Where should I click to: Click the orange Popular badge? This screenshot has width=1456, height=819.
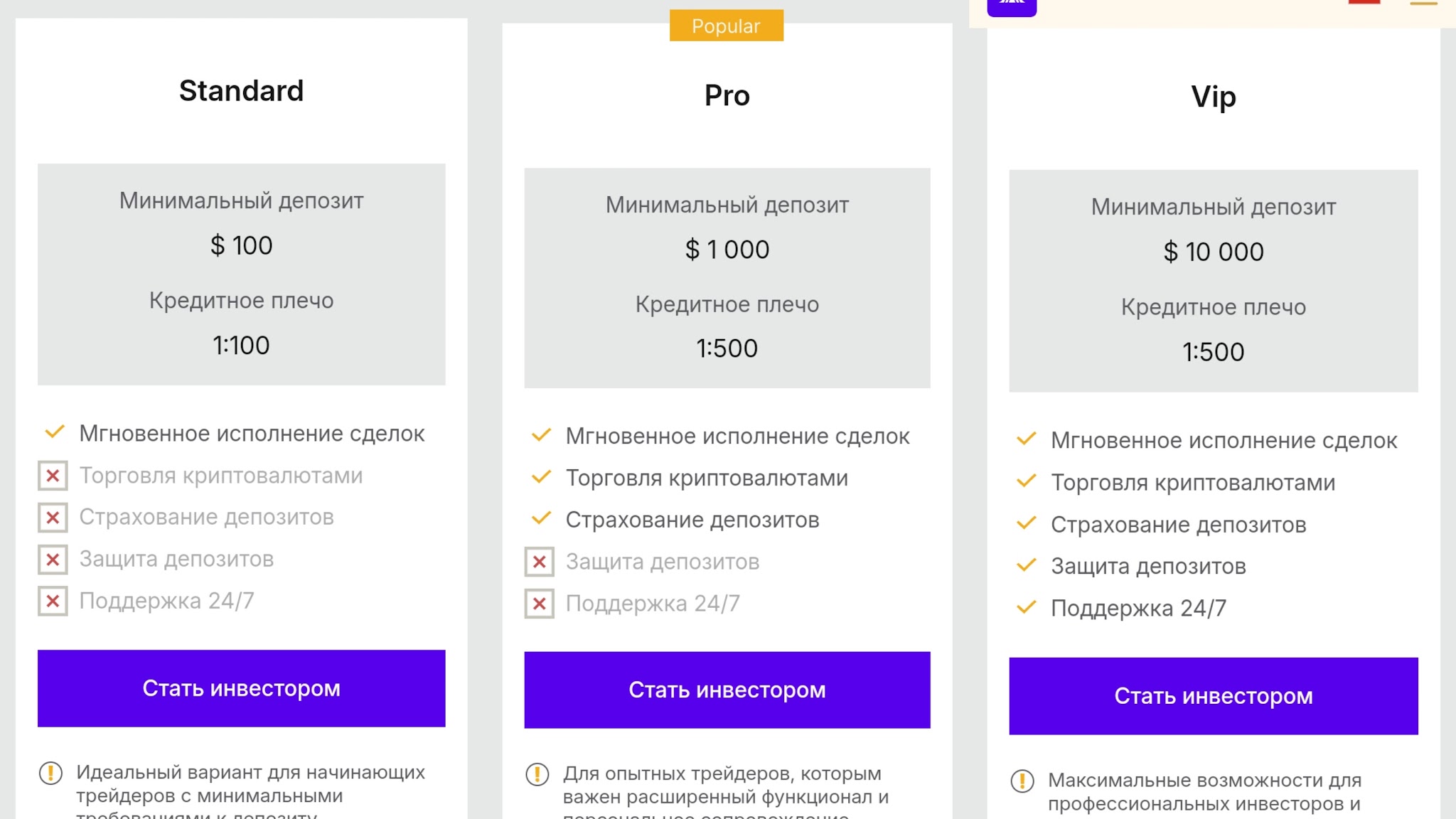726,26
